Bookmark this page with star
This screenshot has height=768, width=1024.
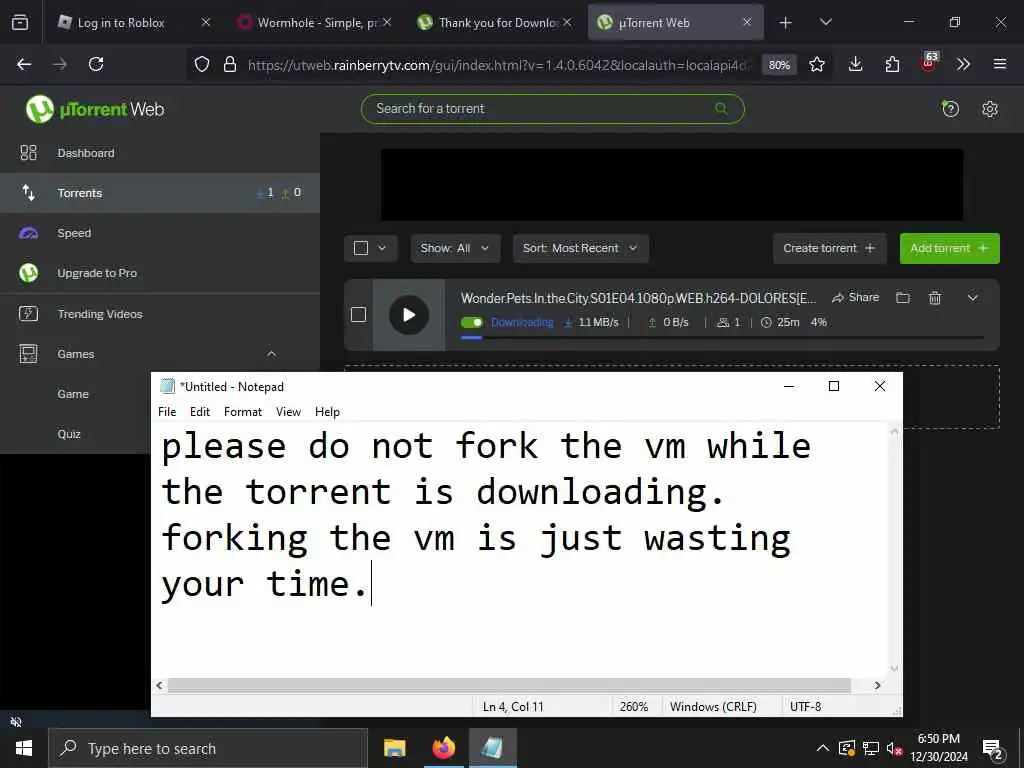tap(816, 64)
